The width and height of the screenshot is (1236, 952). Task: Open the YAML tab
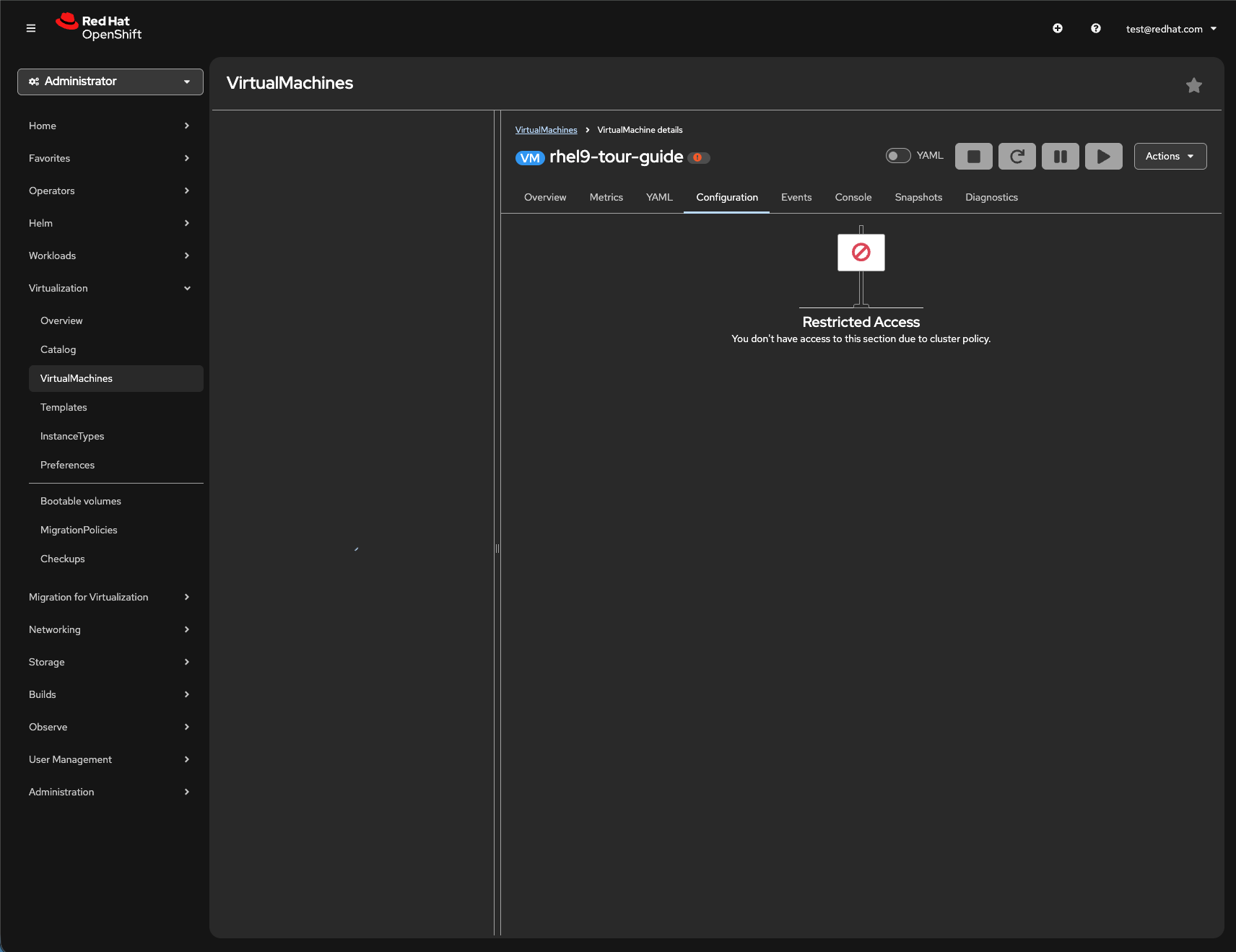click(x=659, y=197)
